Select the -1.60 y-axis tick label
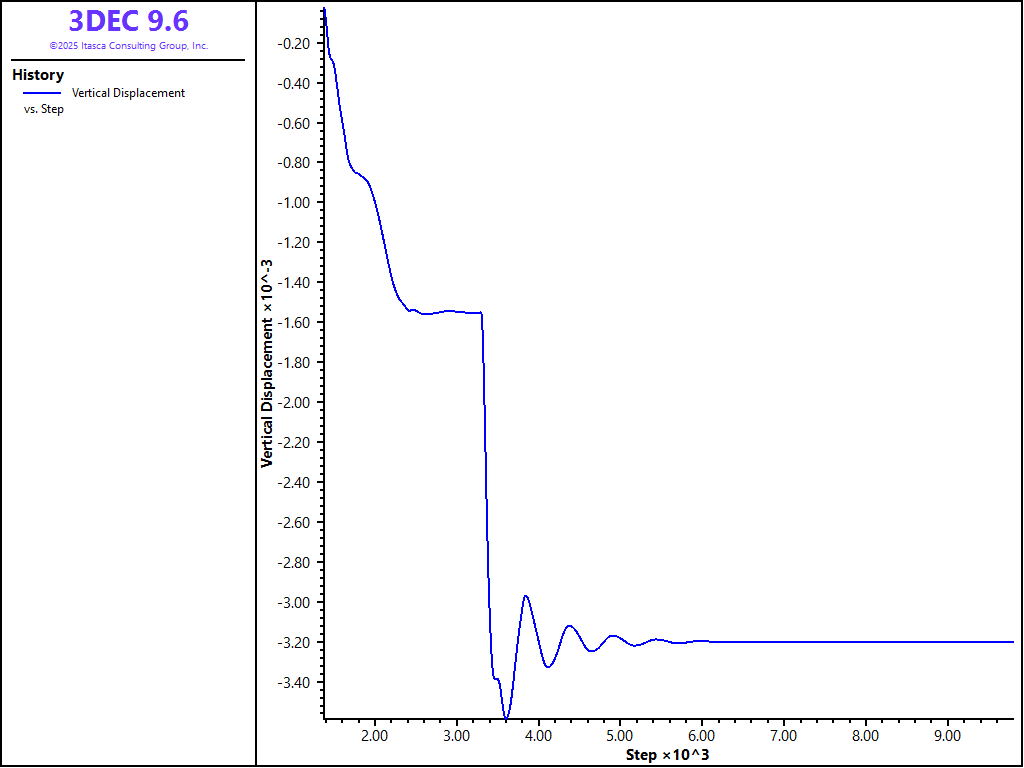Image resolution: width=1024 pixels, height=768 pixels. 295,323
